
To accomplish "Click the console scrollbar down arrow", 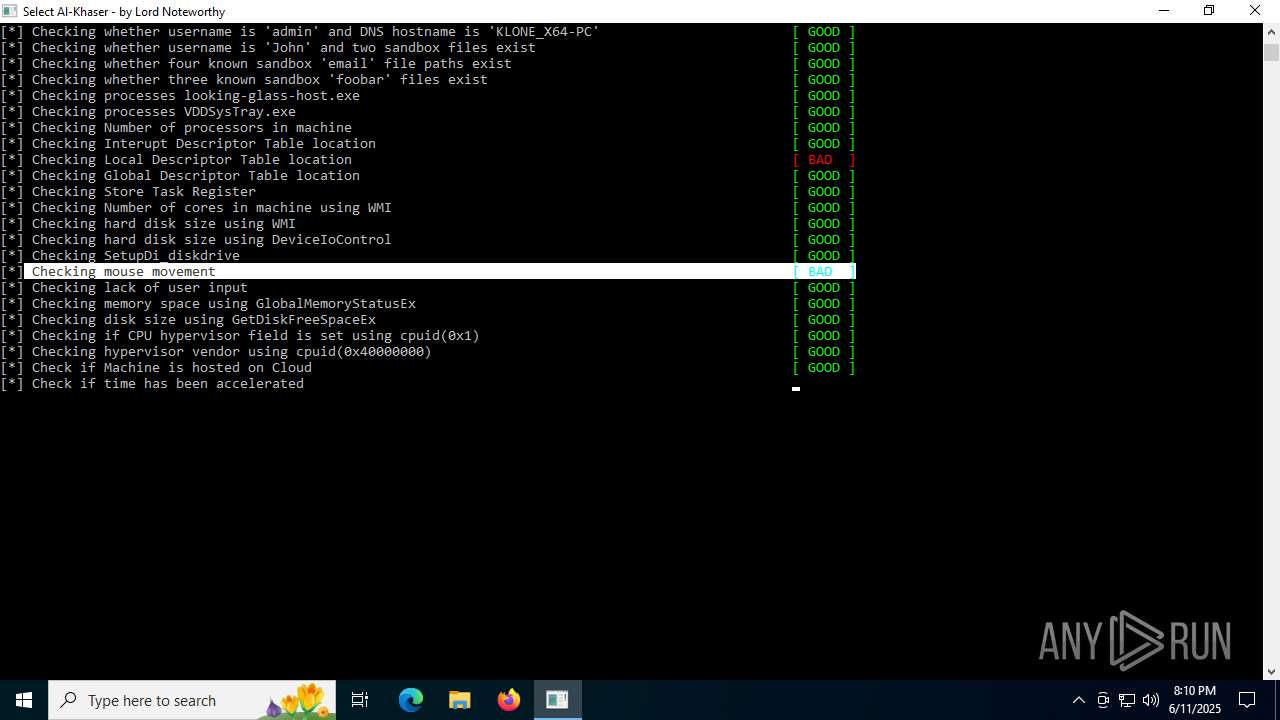I will click(x=1271, y=671).
